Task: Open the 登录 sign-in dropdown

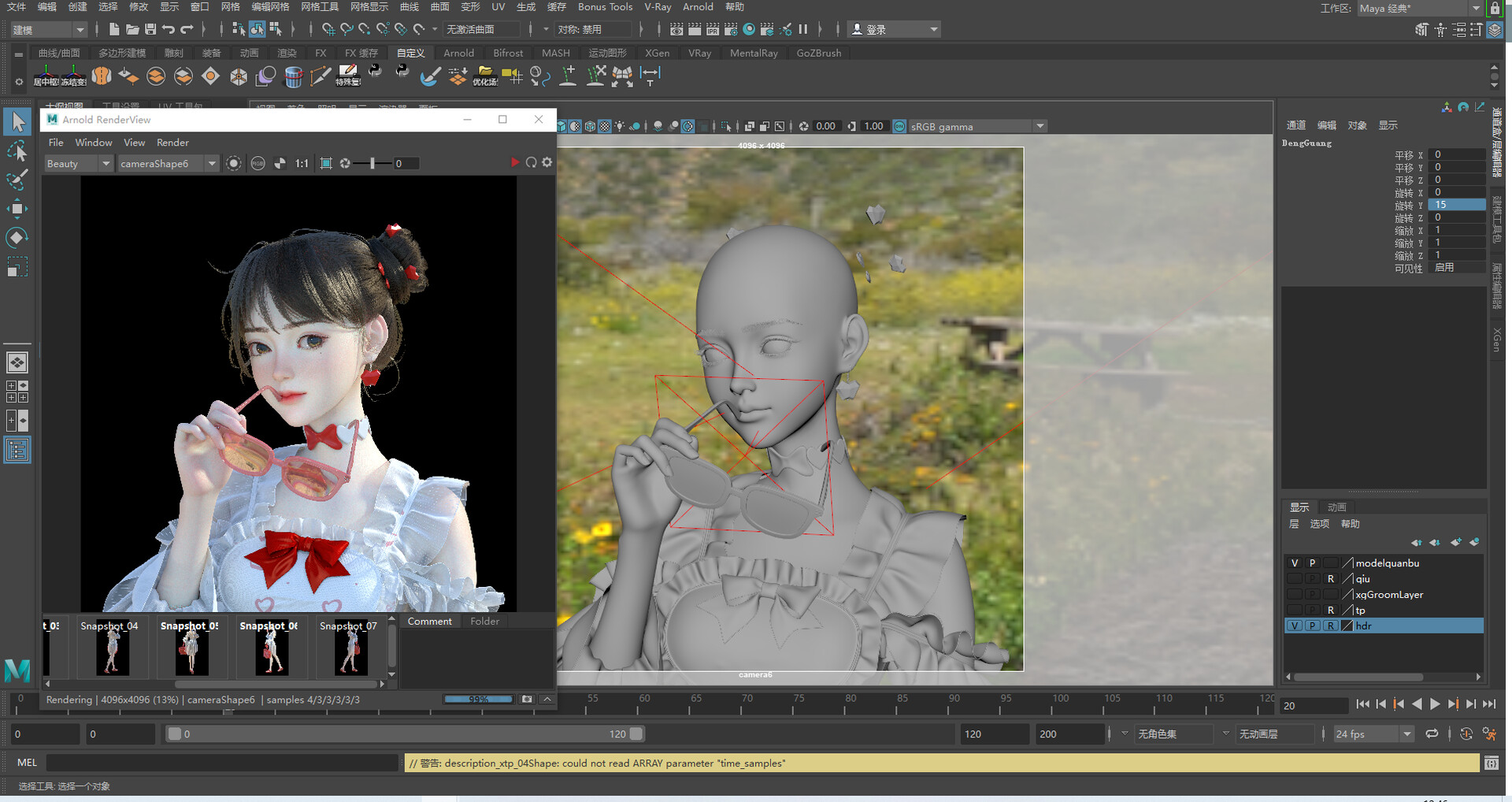Action: [895, 29]
